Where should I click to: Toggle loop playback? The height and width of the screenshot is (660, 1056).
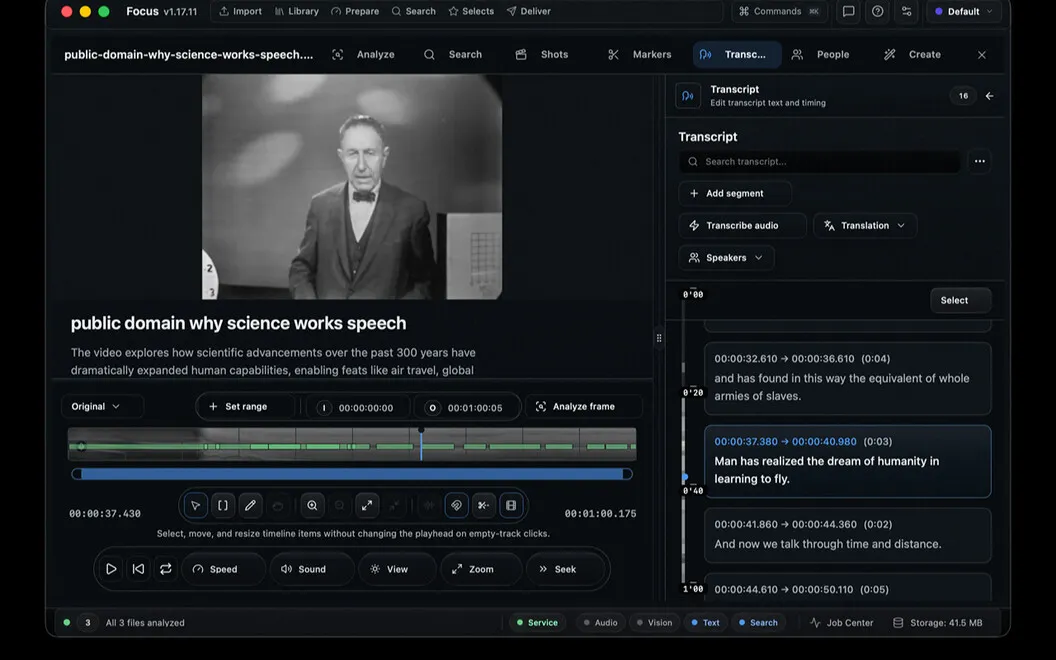pyautogui.click(x=166, y=569)
